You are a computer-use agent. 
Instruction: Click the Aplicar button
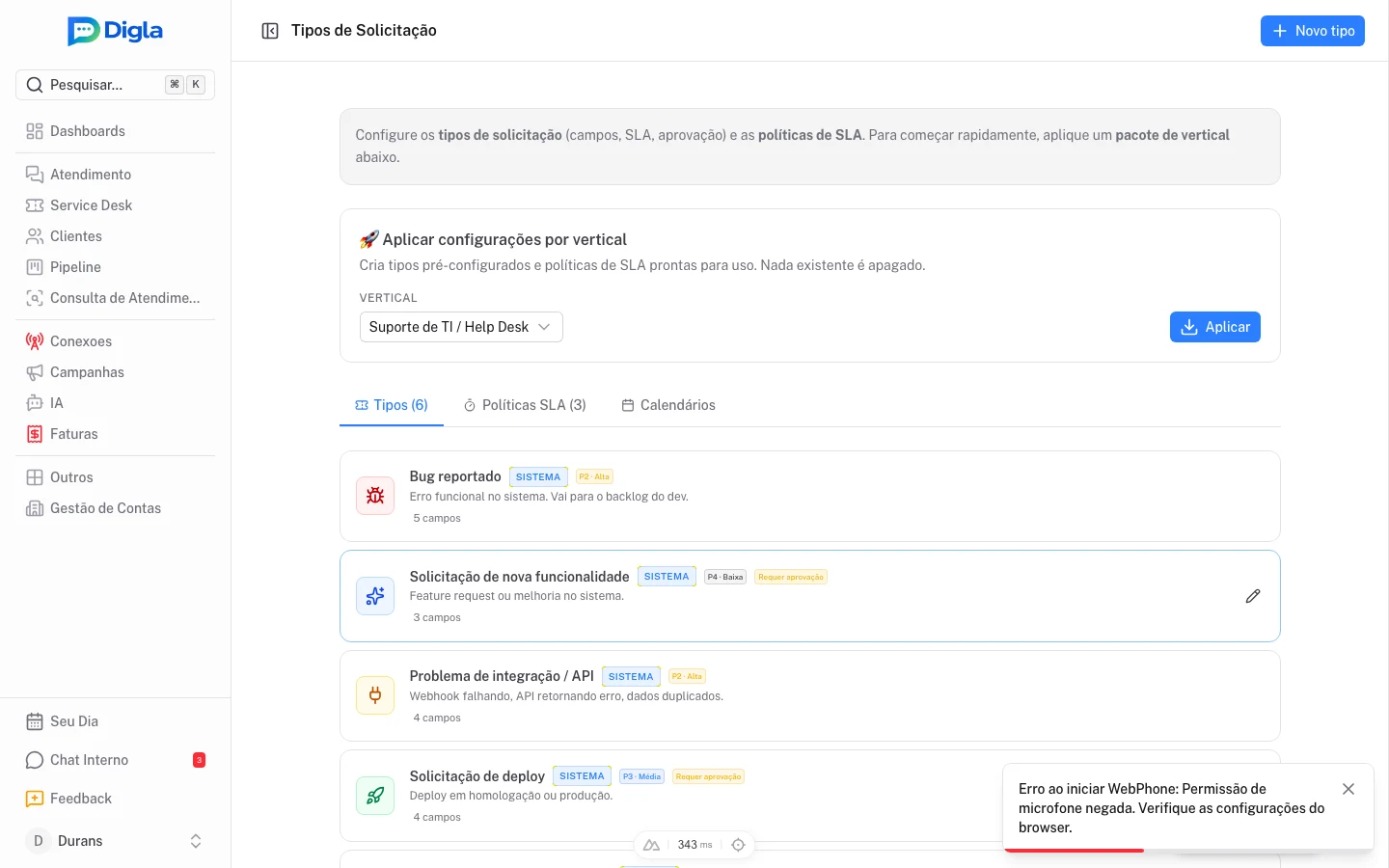point(1214,327)
